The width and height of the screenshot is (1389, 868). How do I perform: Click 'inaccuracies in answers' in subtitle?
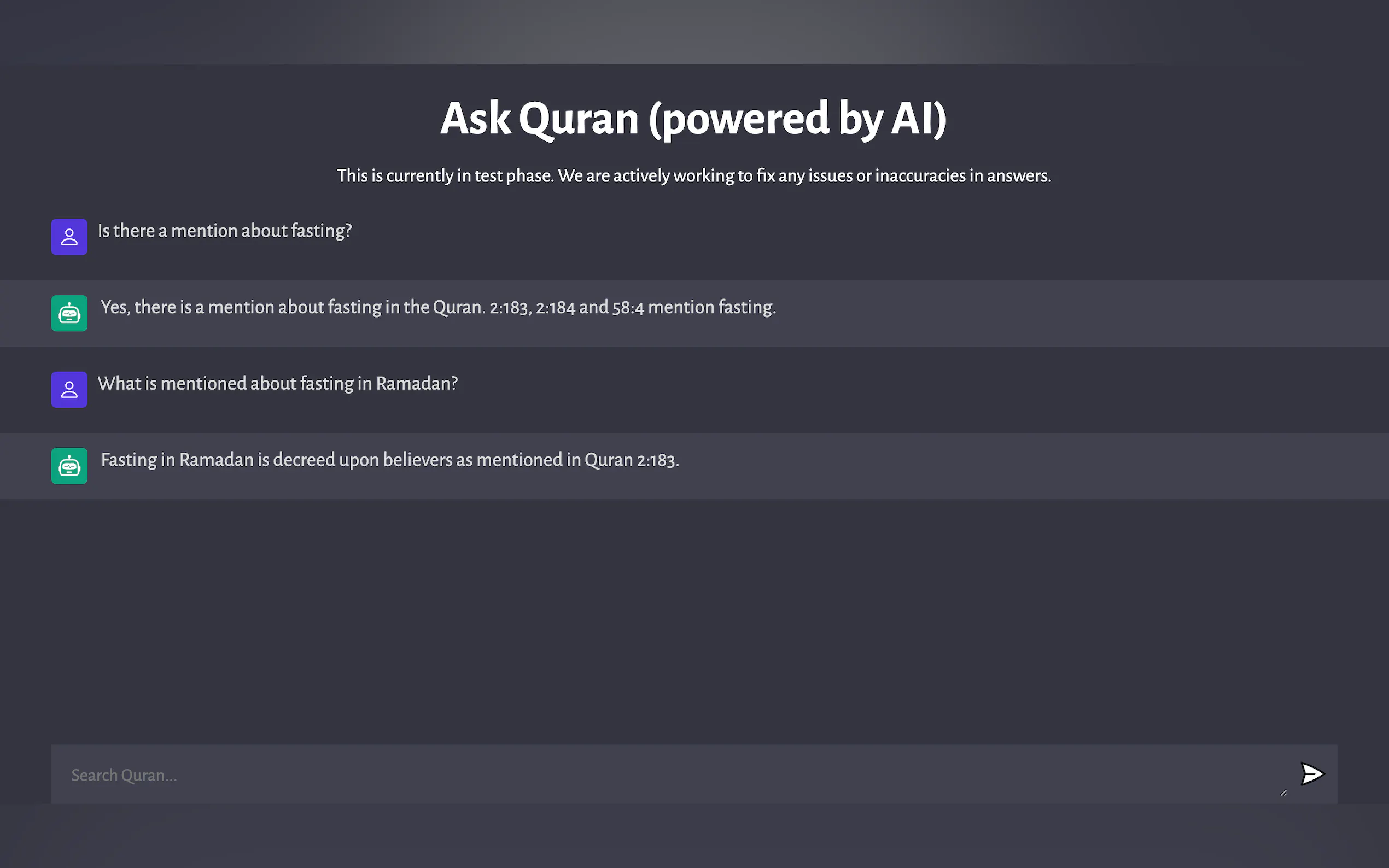pos(962,175)
